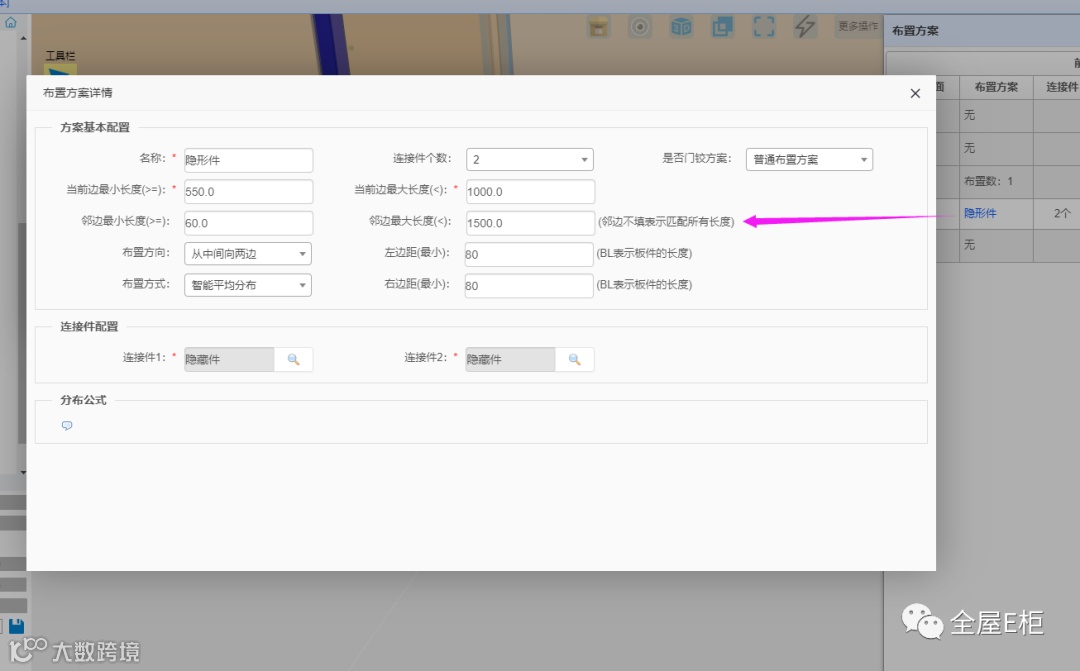Viewport: 1080px width, 671px height.
Task: Open the 是否门铰方案 dropdown
Action: pyautogui.click(x=809, y=160)
